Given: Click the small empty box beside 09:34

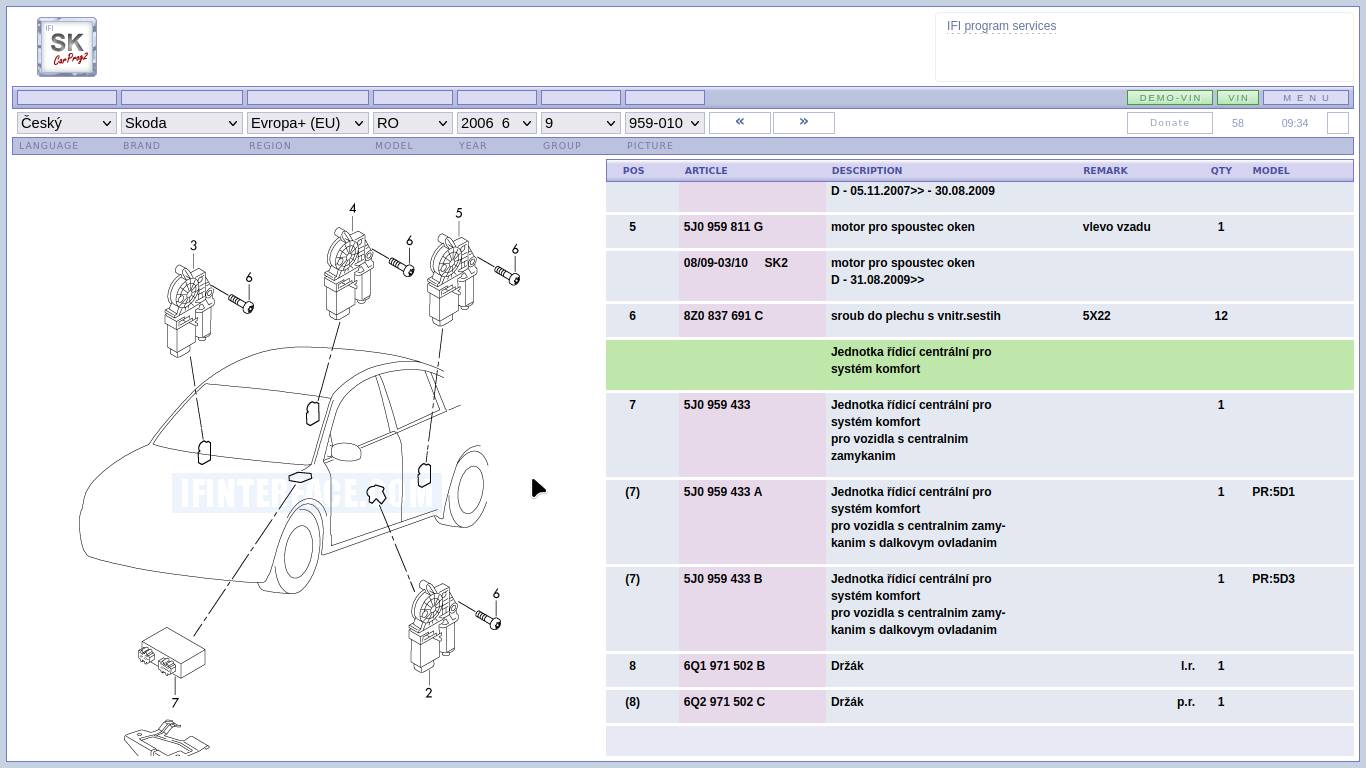Looking at the screenshot, I should [1338, 123].
